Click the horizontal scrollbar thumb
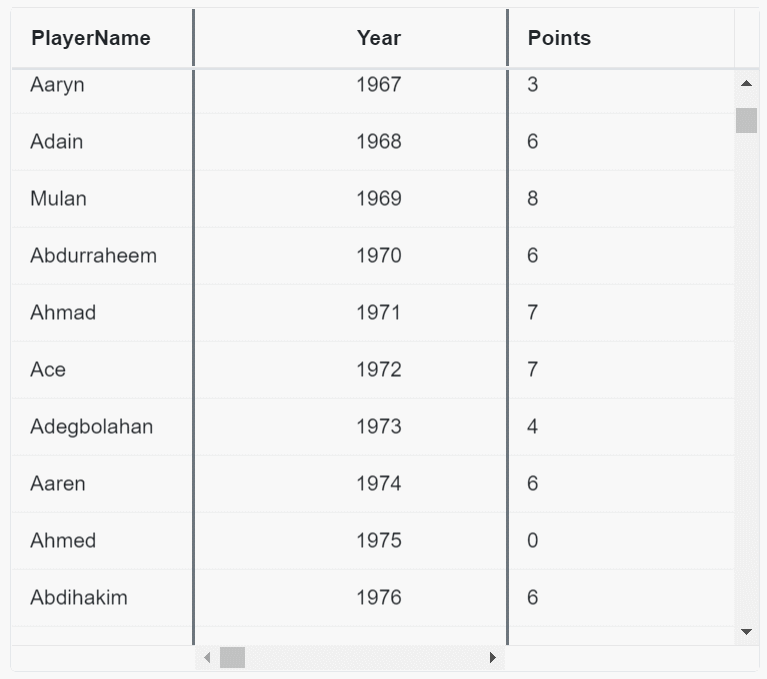Viewport: 767px width, 679px height. click(232, 658)
